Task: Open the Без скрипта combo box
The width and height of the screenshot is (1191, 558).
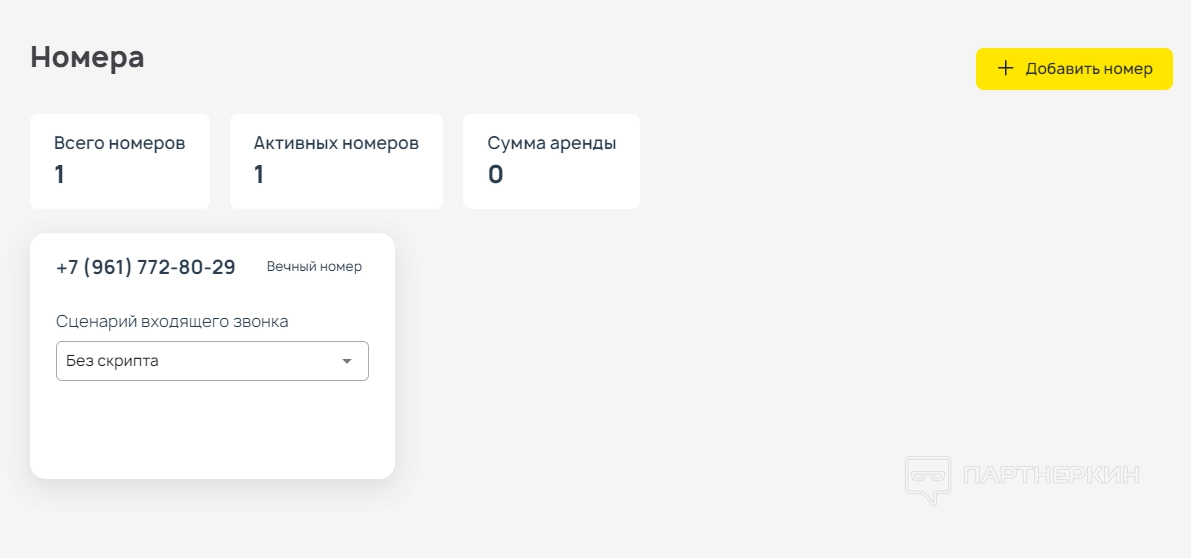Action: tap(200, 361)
